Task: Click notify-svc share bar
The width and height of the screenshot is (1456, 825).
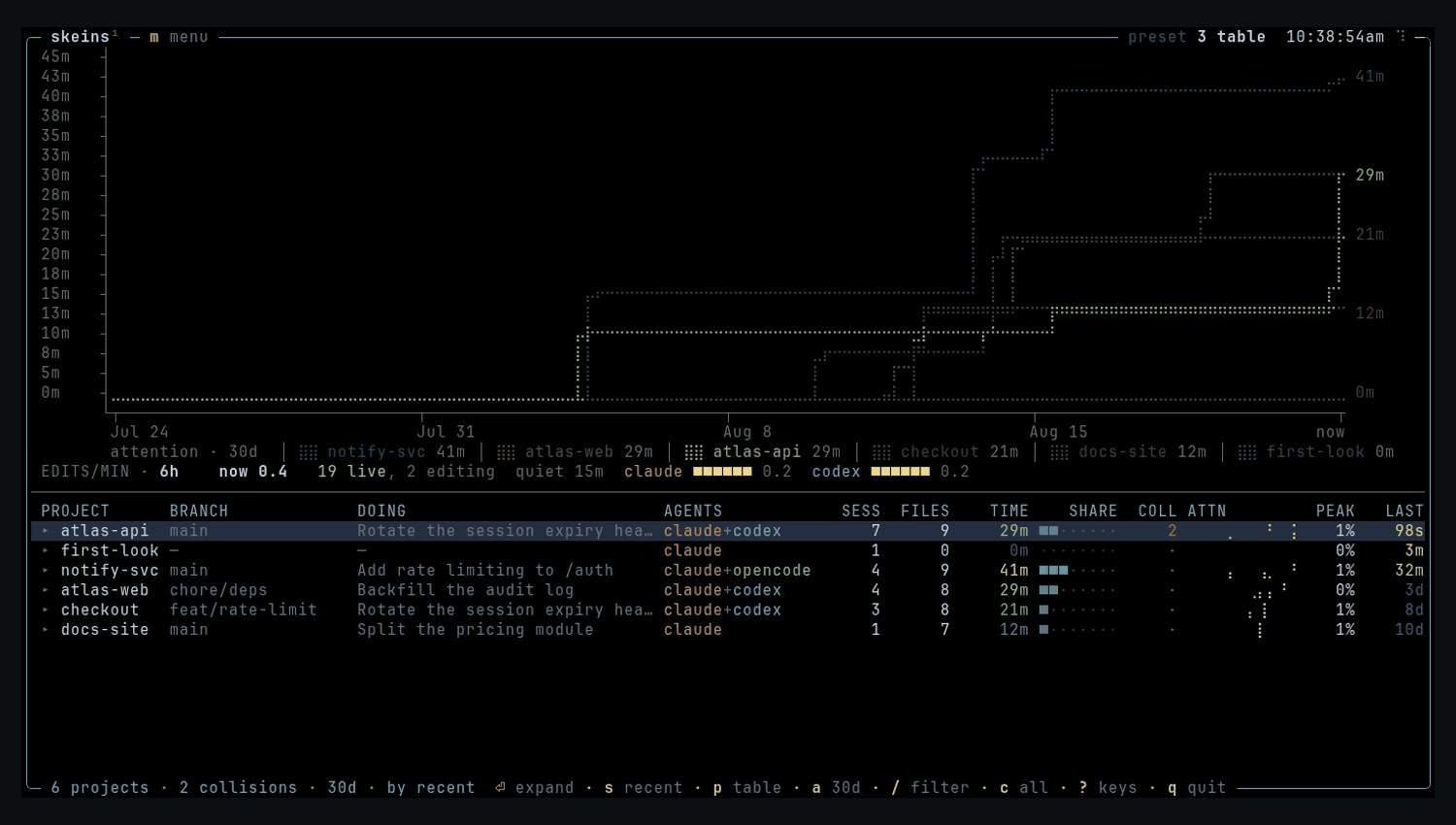Action: coord(1077,571)
